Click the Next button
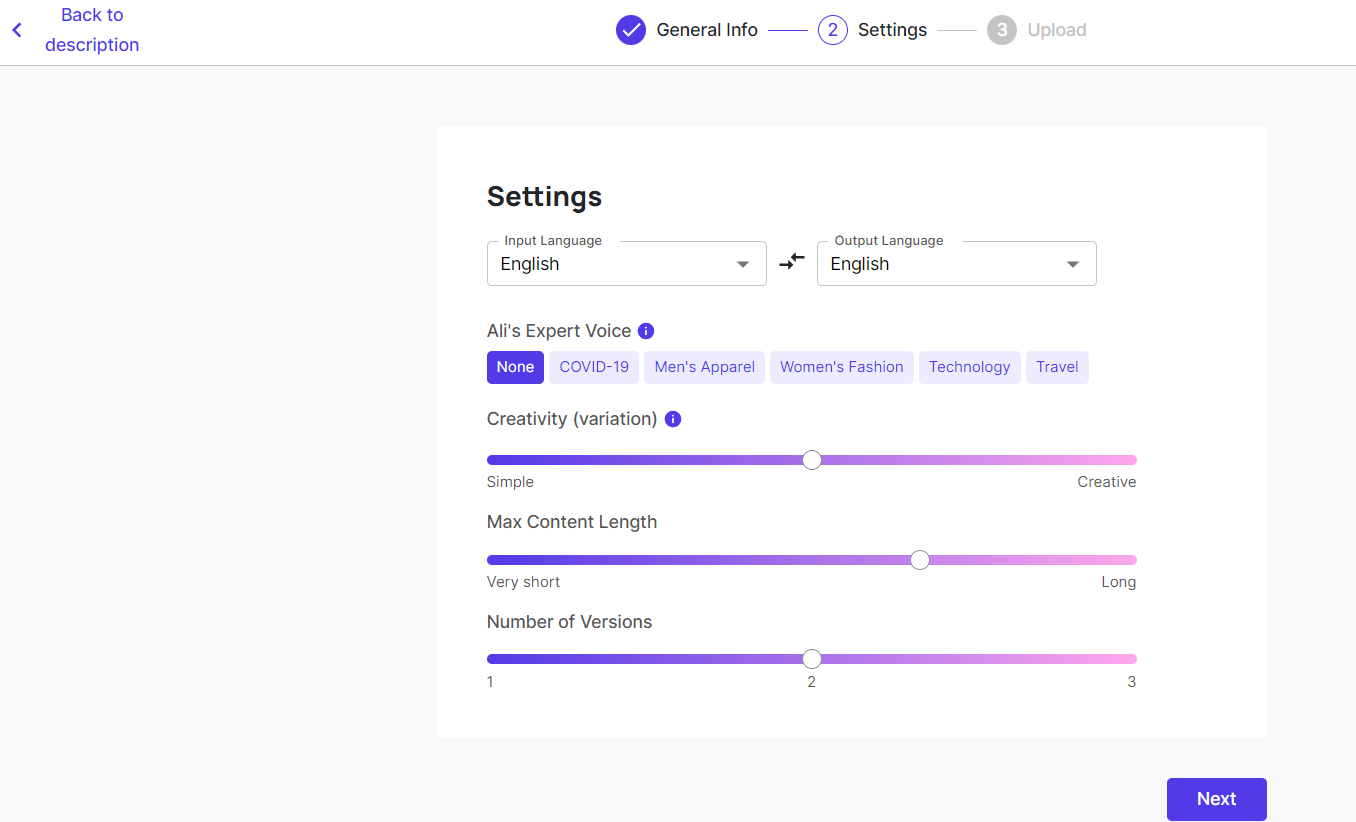The width and height of the screenshot is (1356, 822). coord(1216,799)
